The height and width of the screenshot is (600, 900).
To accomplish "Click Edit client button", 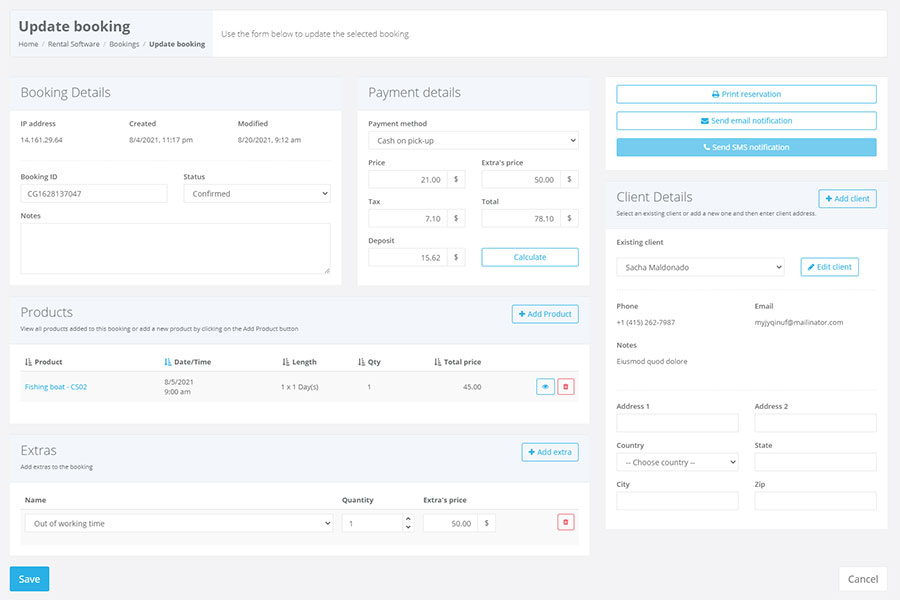I will coord(829,267).
